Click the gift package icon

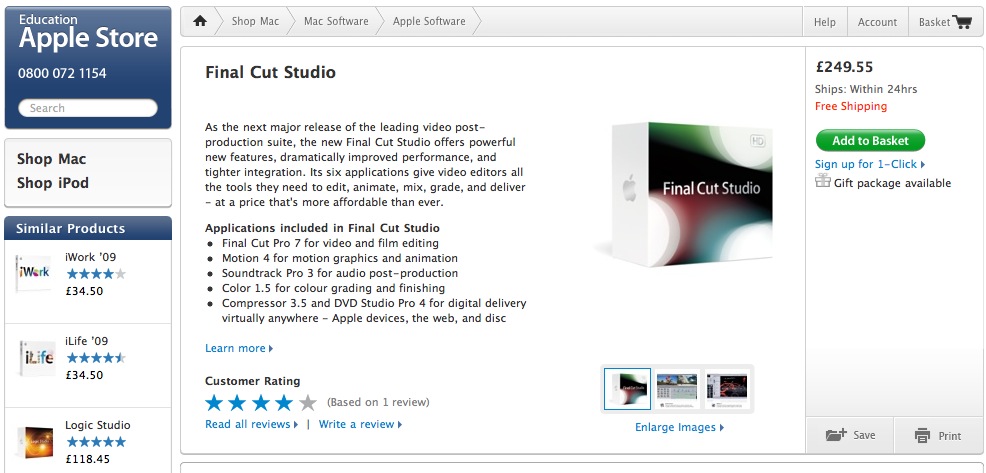click(823, 181)
